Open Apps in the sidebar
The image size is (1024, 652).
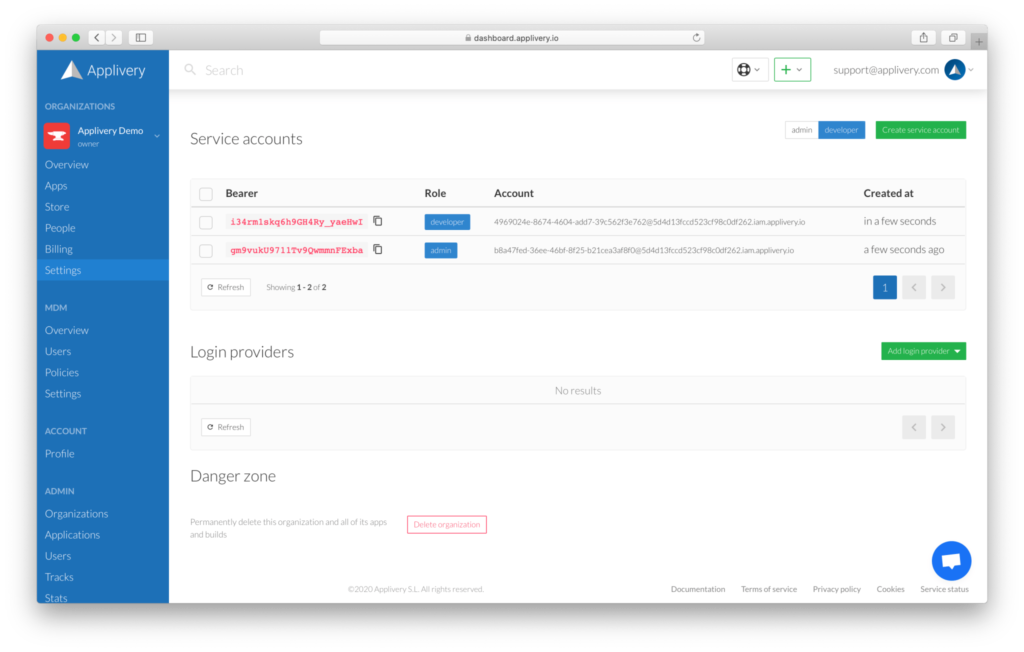pos(56,186)
